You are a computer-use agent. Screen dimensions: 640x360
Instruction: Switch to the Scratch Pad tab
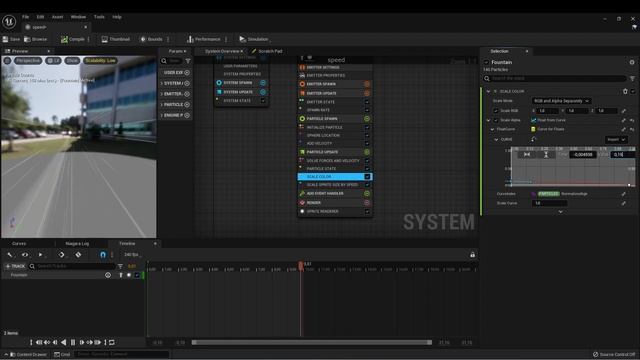(x=267, y=51)
